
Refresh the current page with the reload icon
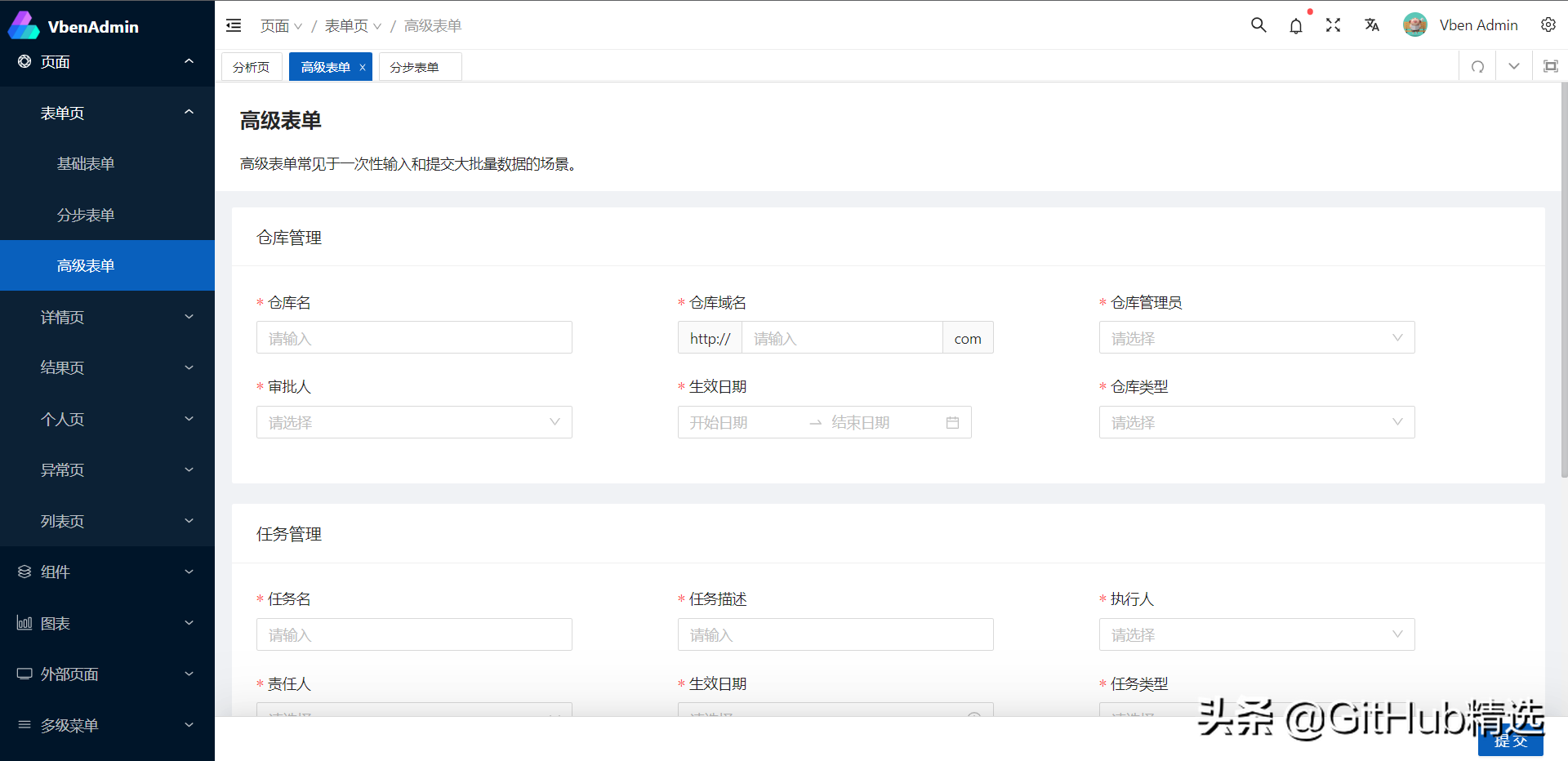pos(1477,66)
